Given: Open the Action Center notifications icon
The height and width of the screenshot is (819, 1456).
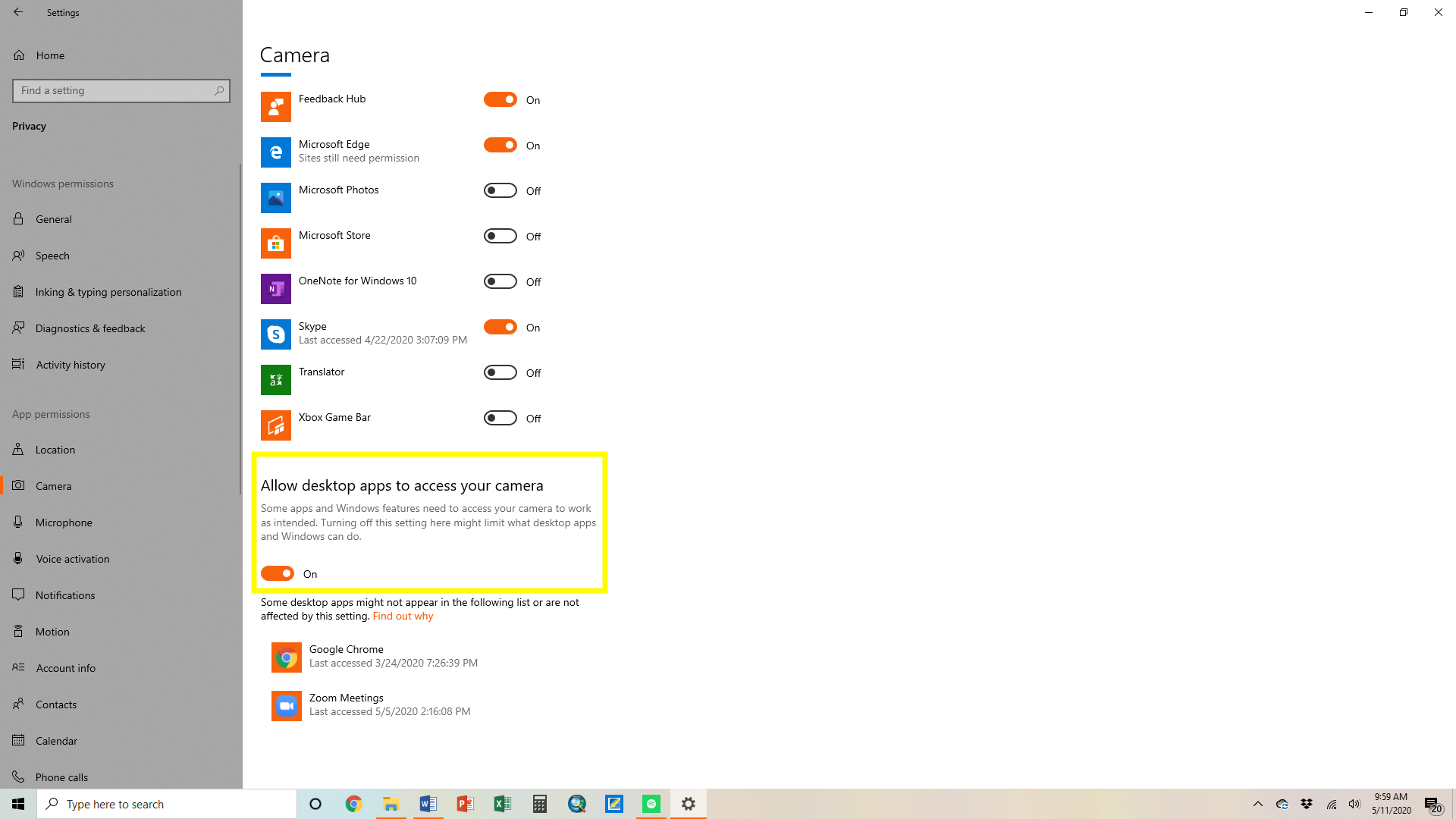Looking at the screenshot, I should [x=1432, y=805].
